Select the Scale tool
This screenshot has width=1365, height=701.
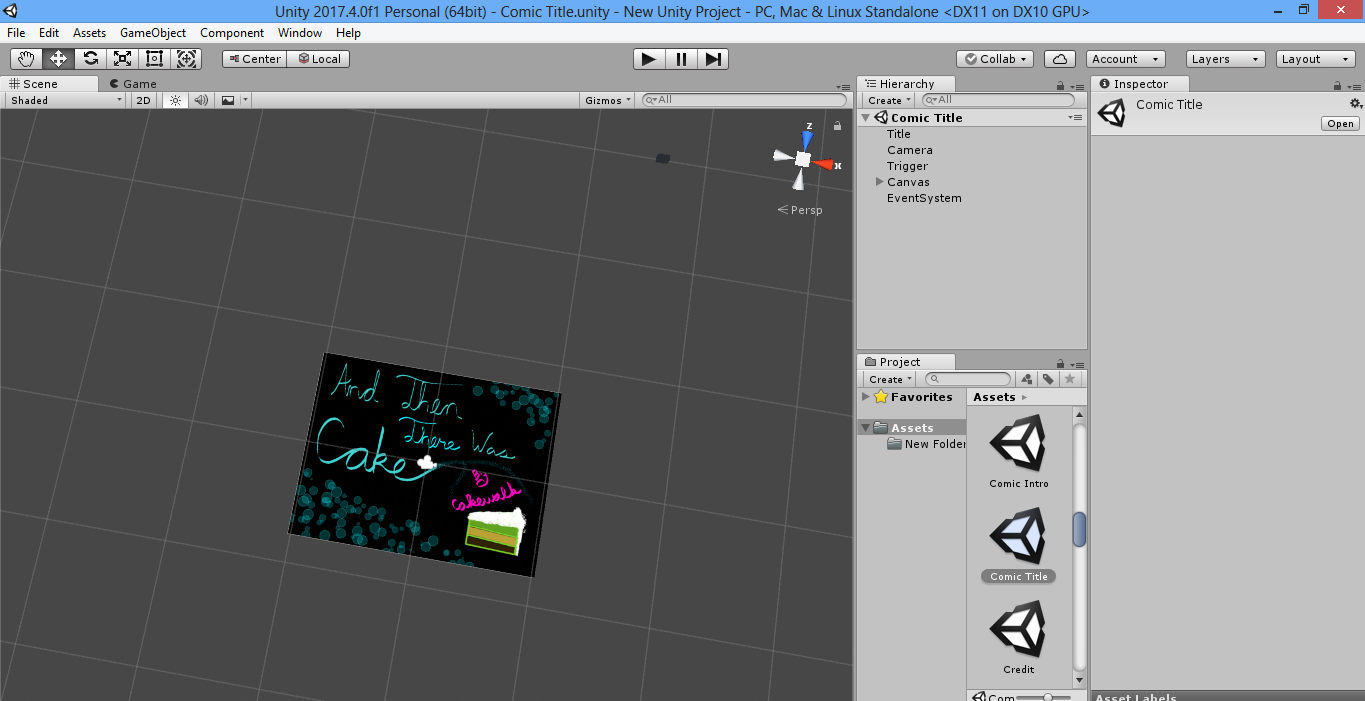(122, 59)
